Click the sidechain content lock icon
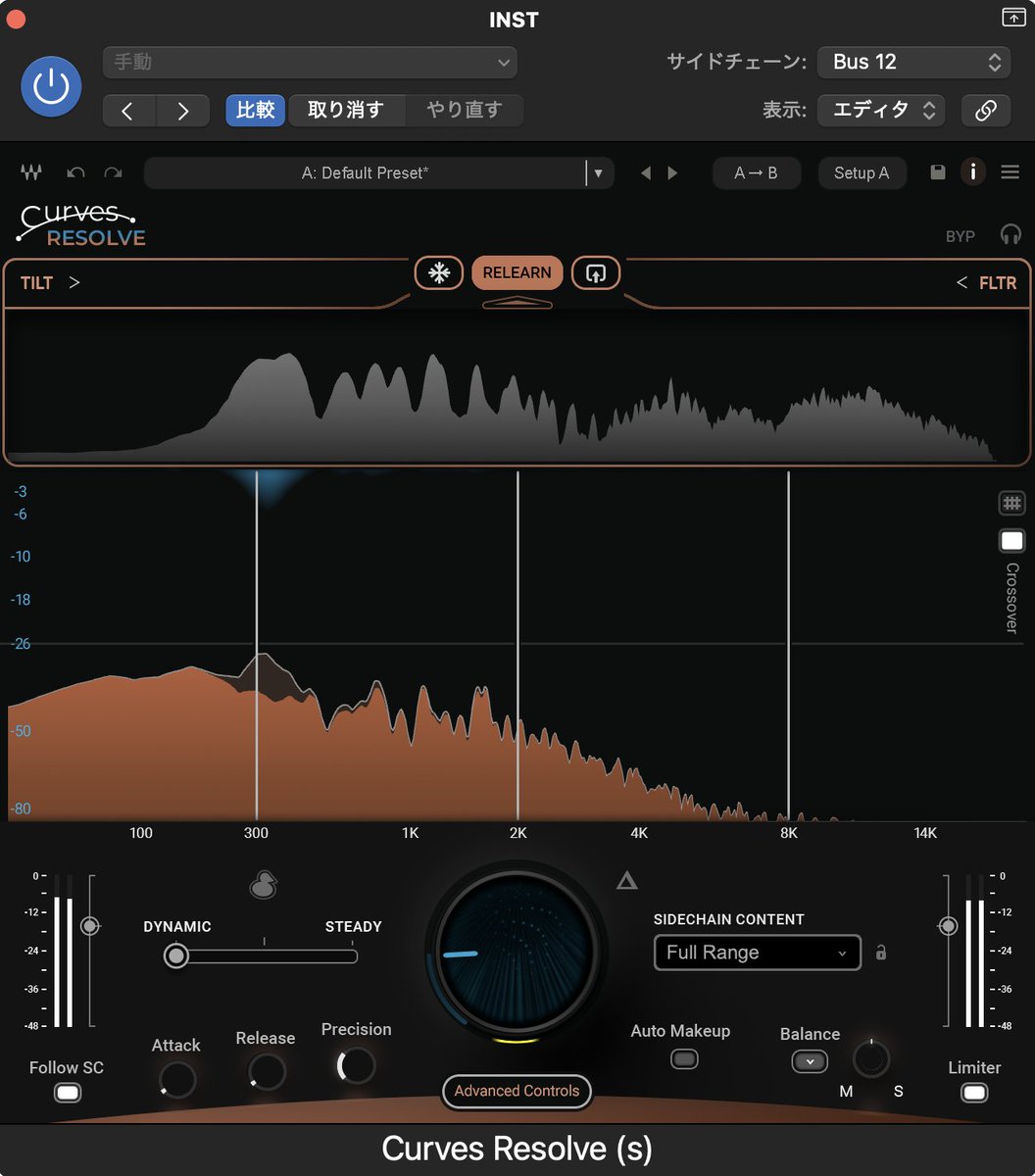Screen dimensions: 1035x1176 pos(881,952)
